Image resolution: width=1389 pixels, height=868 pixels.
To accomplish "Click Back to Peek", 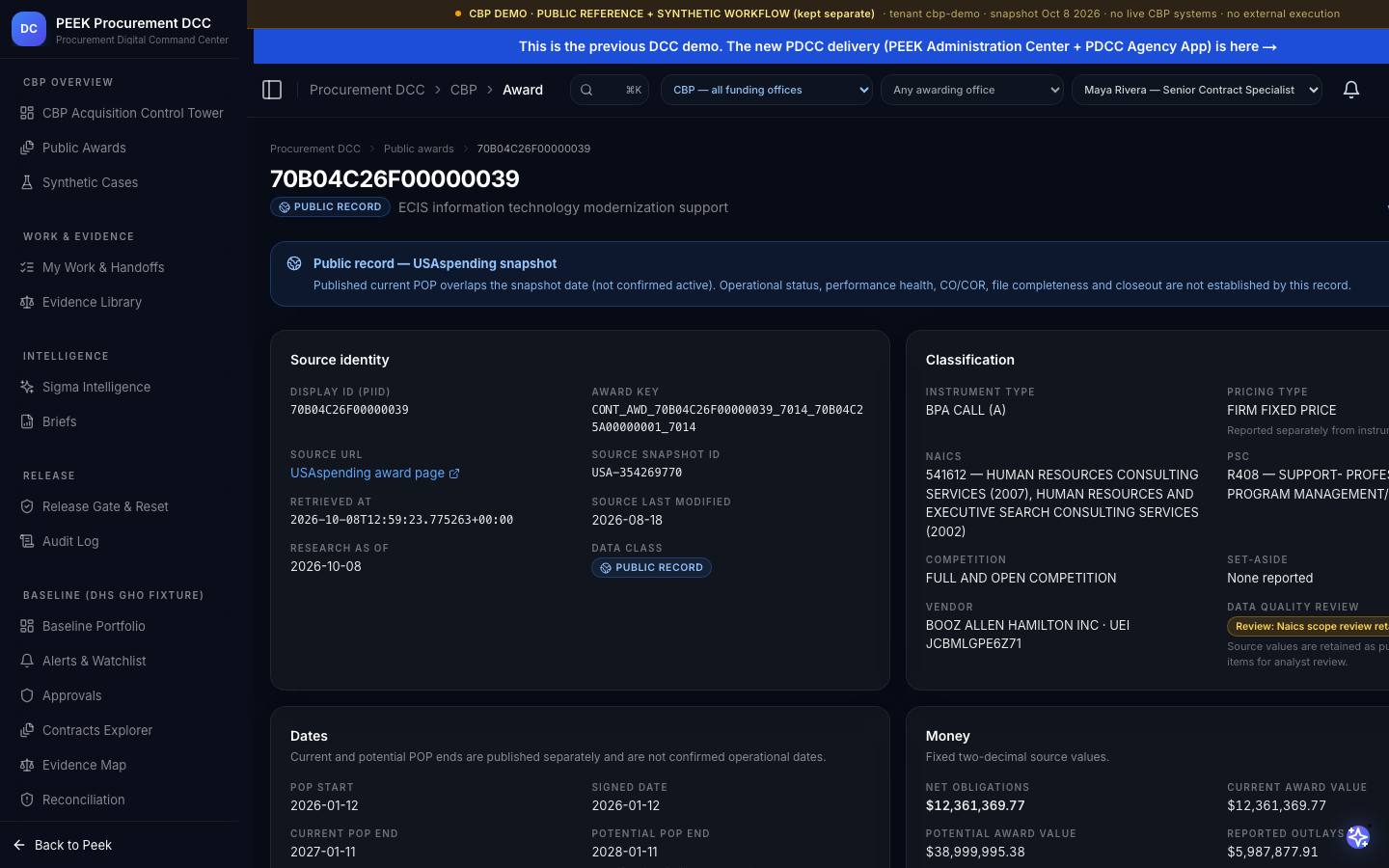I will tap(64, 845).
